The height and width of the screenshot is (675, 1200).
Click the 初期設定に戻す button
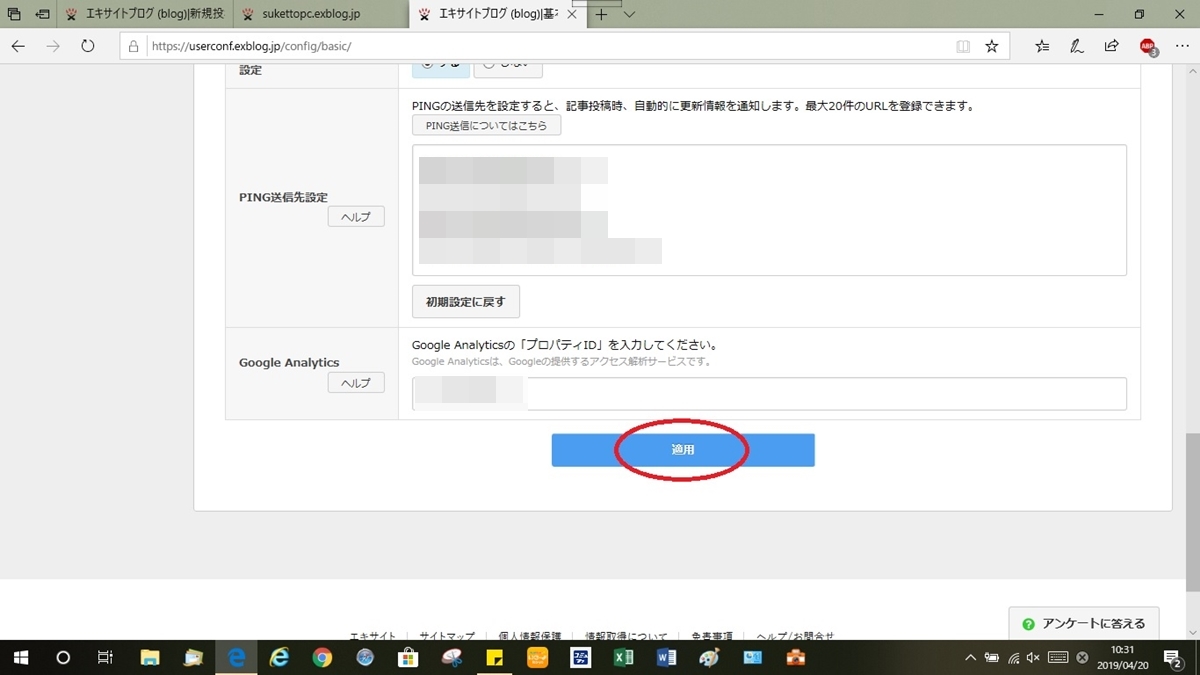(x=466, y=301)
